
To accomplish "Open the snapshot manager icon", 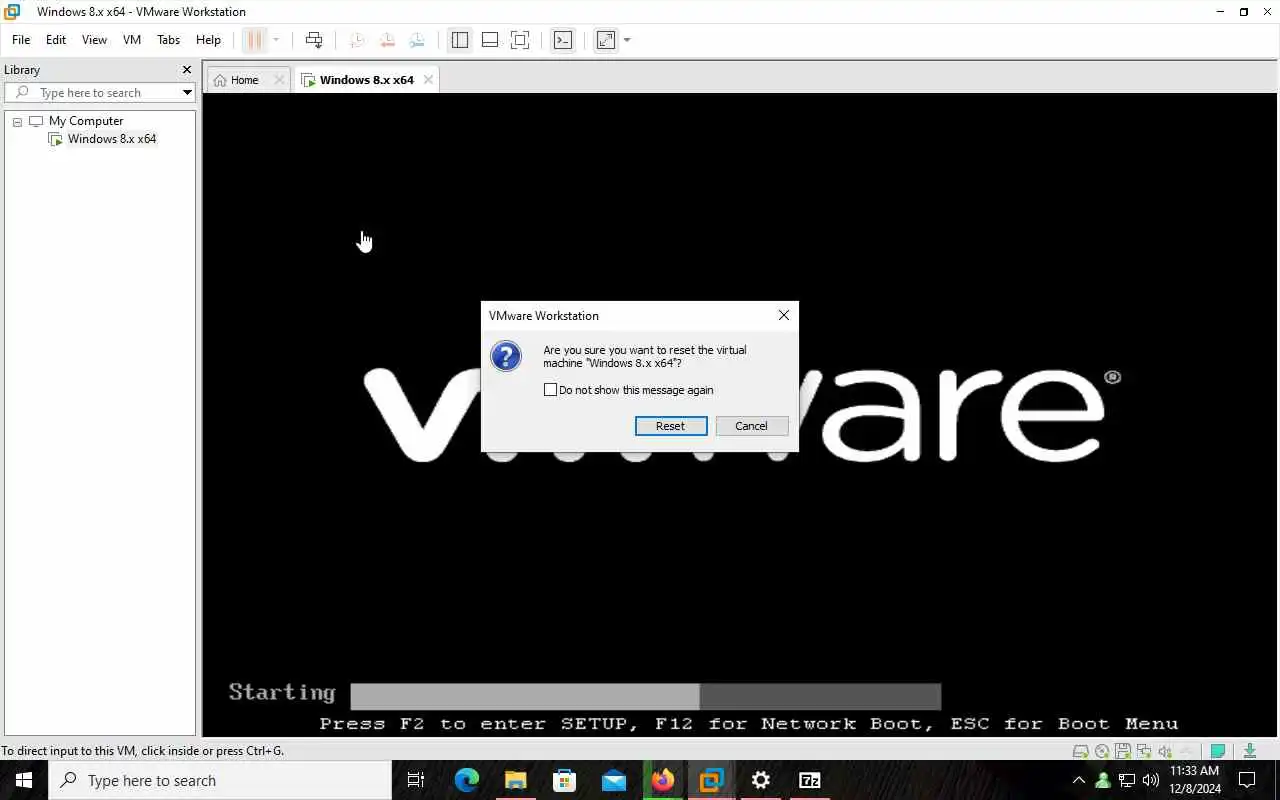I will pos(417,40).
